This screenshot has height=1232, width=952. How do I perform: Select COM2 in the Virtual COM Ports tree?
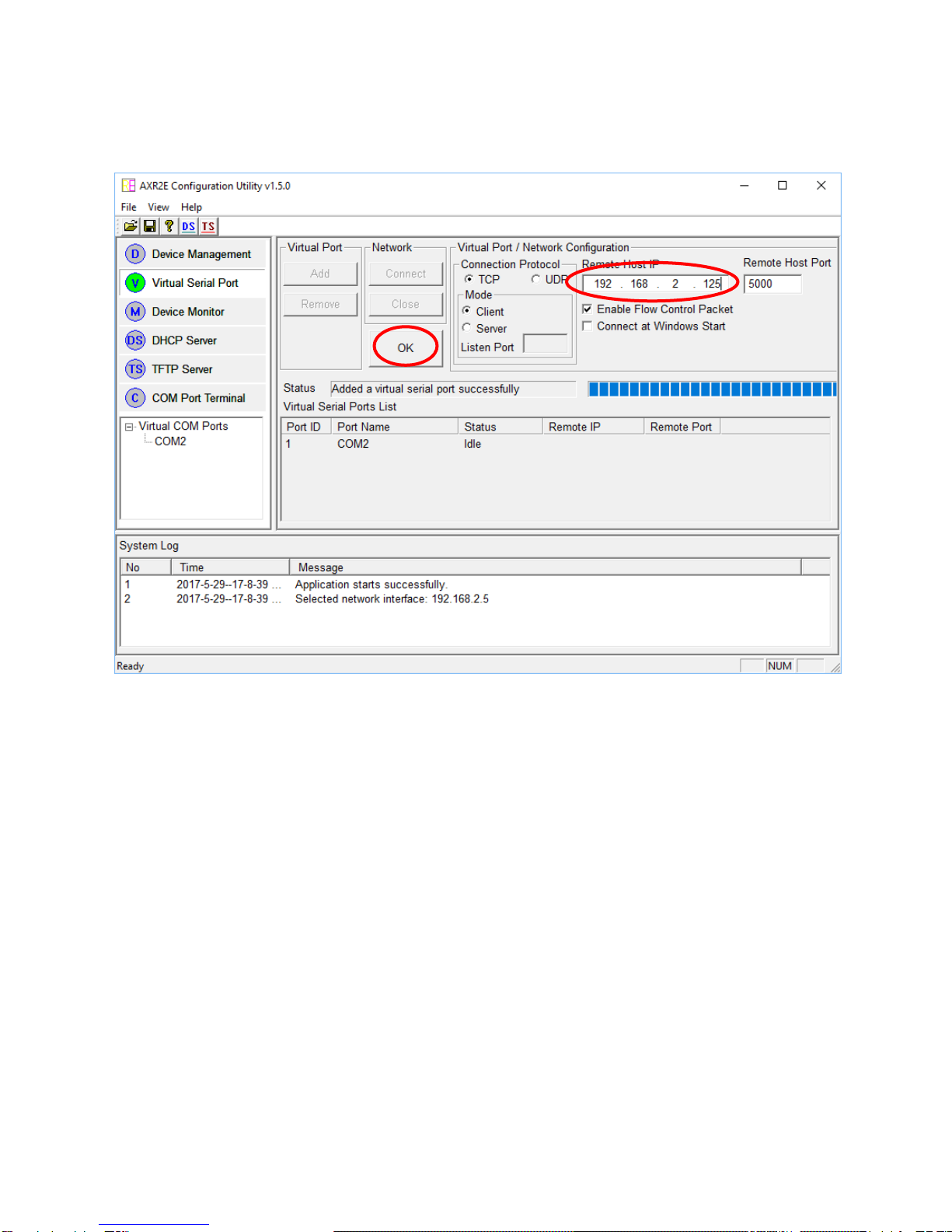170,441
